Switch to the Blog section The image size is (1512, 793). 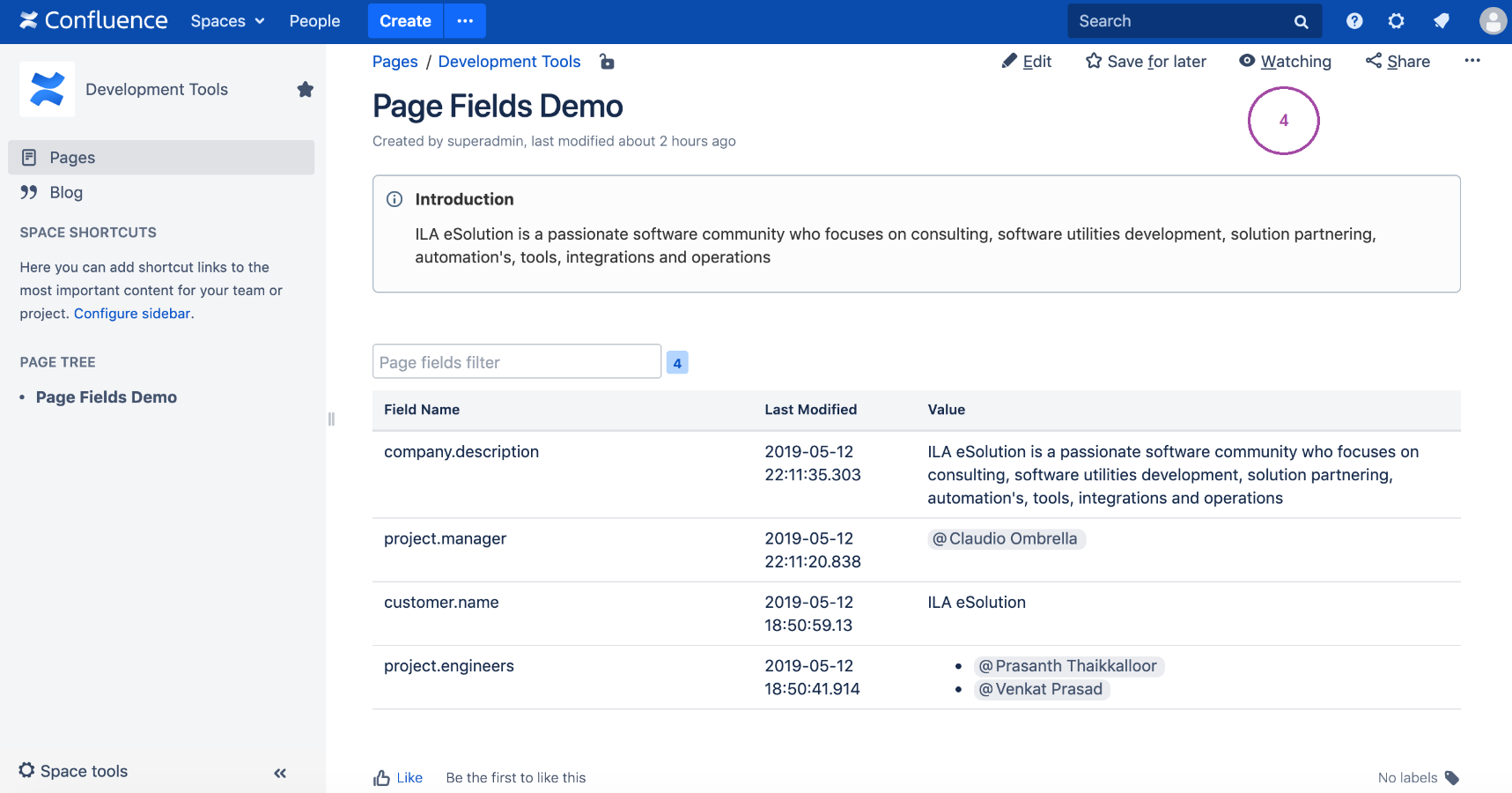coord(65,192)
